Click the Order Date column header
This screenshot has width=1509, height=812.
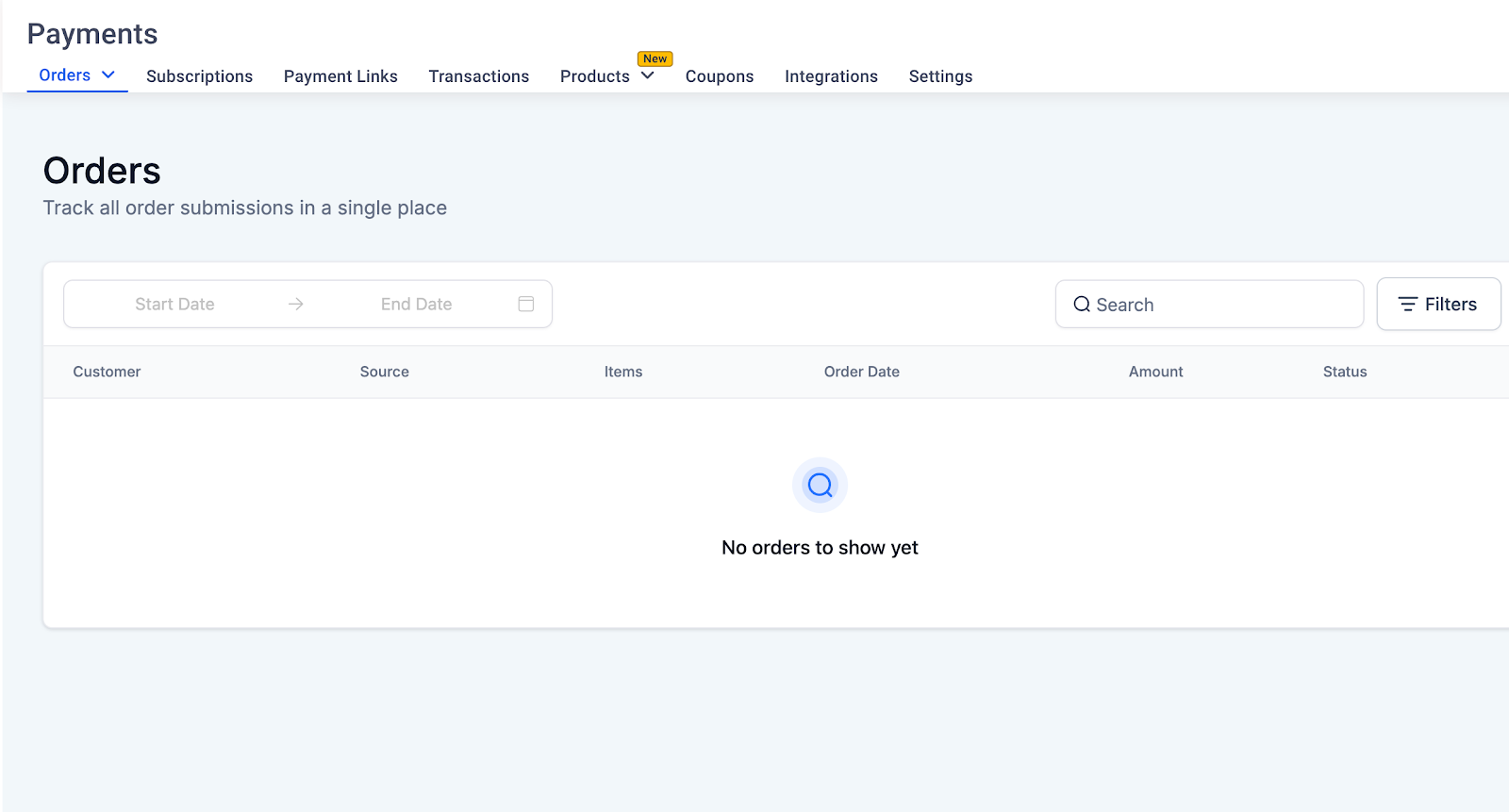861,372
